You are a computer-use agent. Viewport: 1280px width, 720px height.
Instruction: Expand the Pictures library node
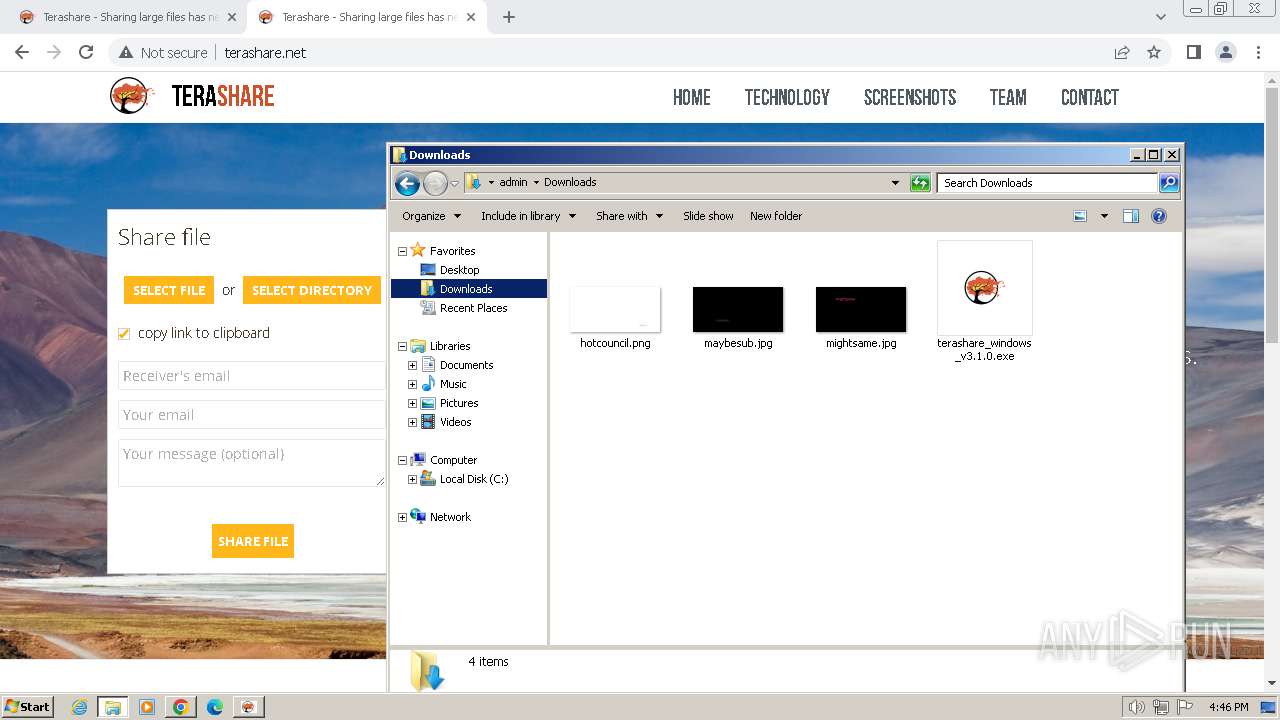click(x=412, y=403)
